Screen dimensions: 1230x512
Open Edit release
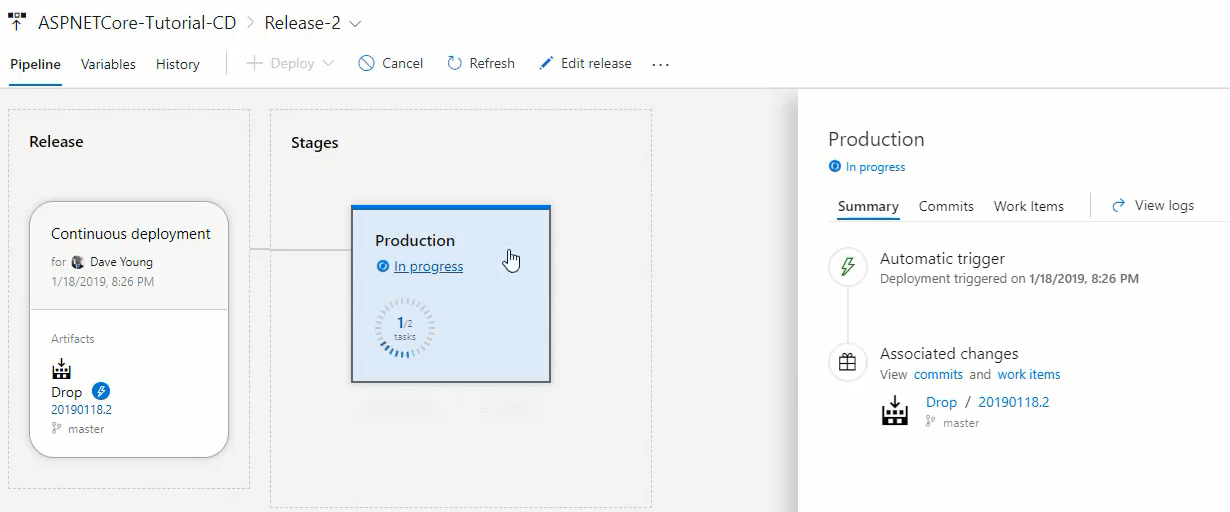585,63
